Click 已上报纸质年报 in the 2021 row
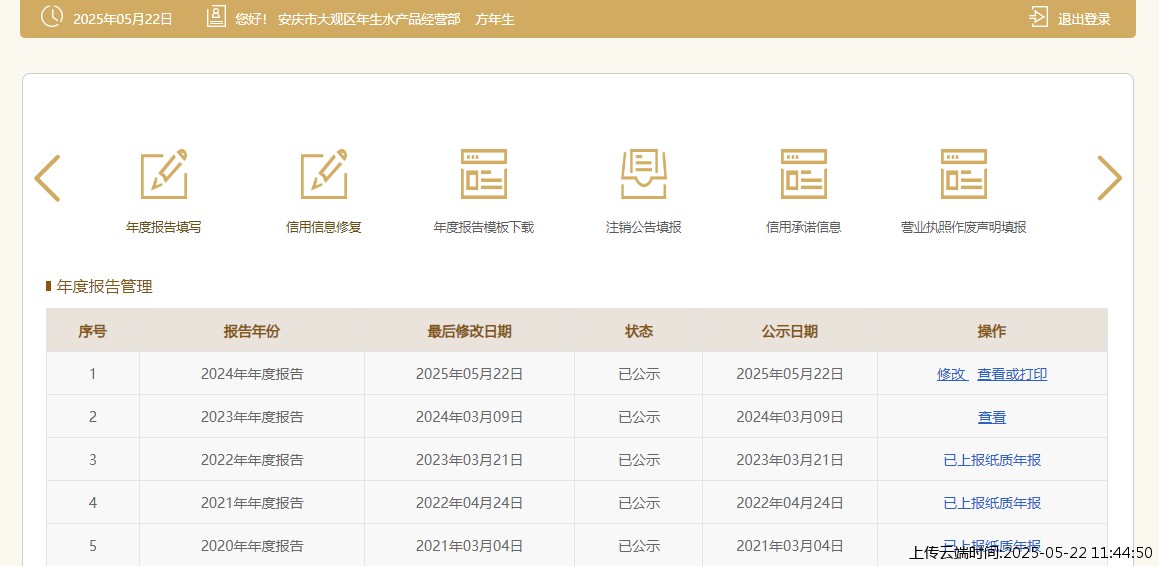Image resolution: width=1159 pixels, height=566 pixels. [x=992, y=502]
